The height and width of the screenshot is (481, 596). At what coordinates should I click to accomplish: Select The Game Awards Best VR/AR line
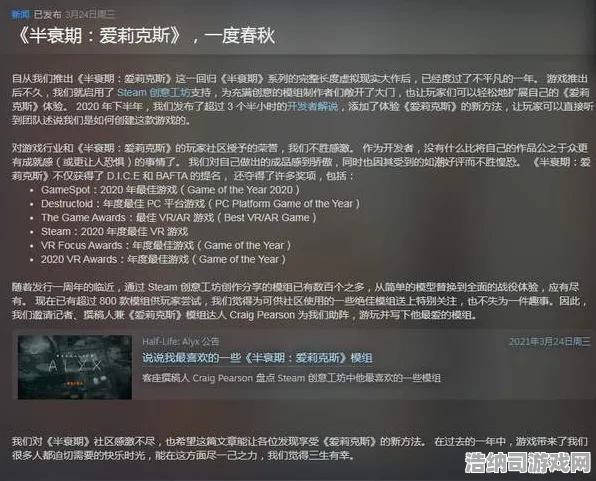(x=179, y=217)
